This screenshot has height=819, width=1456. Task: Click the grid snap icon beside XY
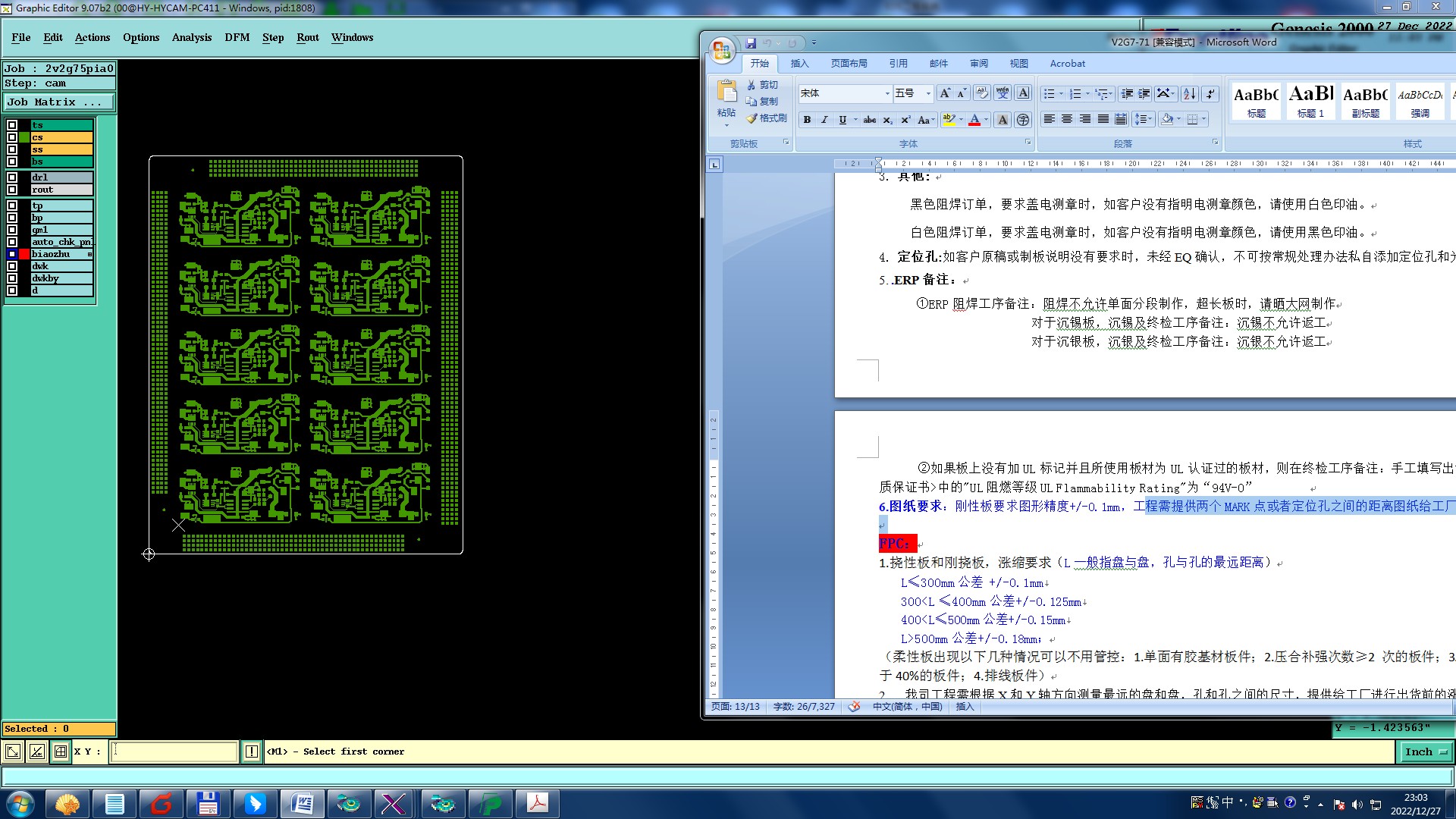(61, 752)
